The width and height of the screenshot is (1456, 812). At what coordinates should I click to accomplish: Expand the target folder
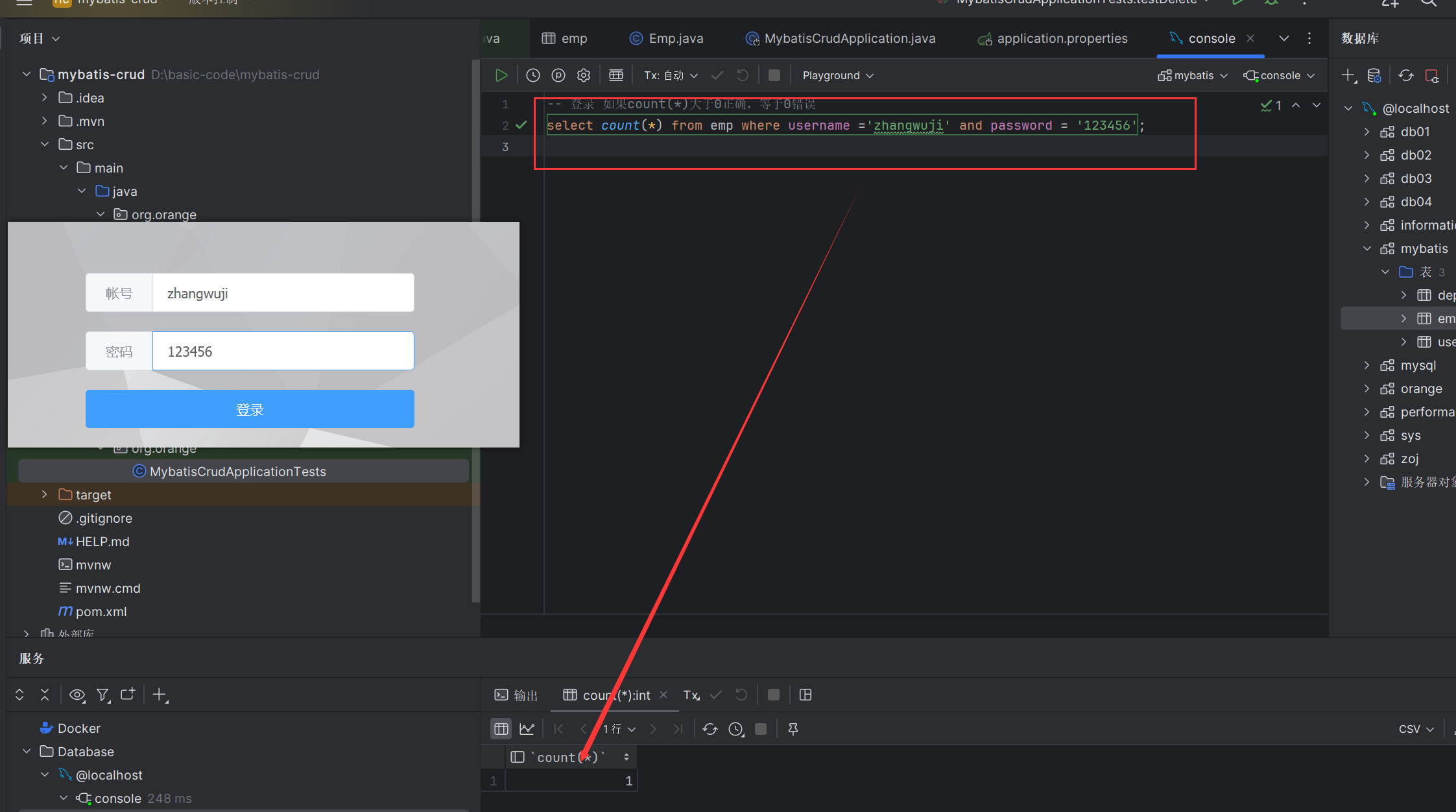pyautogui.click(x=44, y=495)
